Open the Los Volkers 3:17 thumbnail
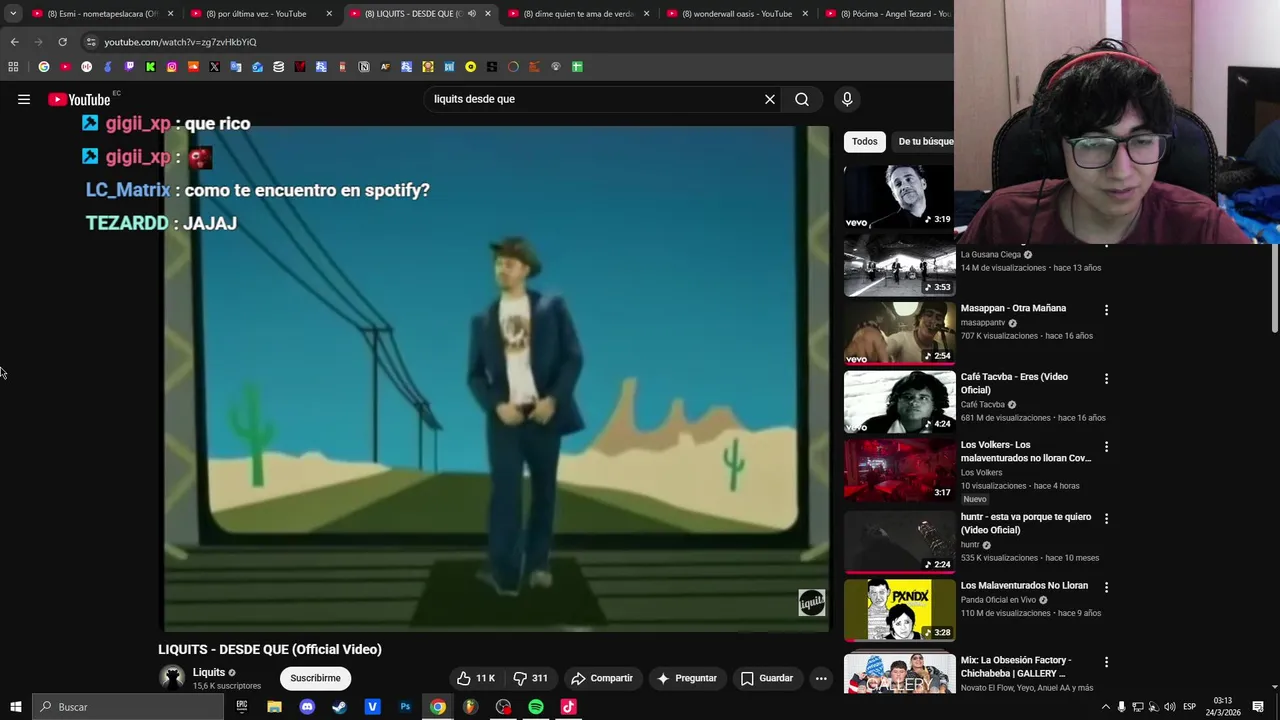This screenshot has width=1280, height=720. (899, 470)
